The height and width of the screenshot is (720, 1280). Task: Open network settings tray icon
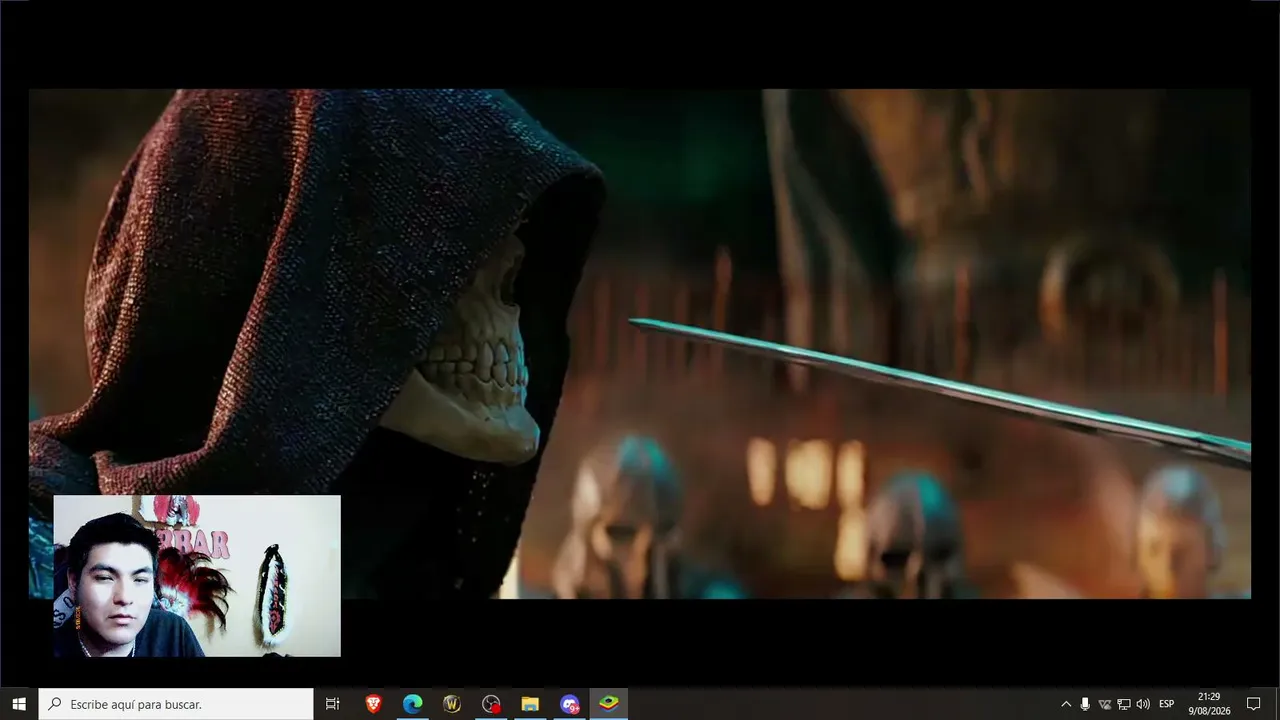1124,704
